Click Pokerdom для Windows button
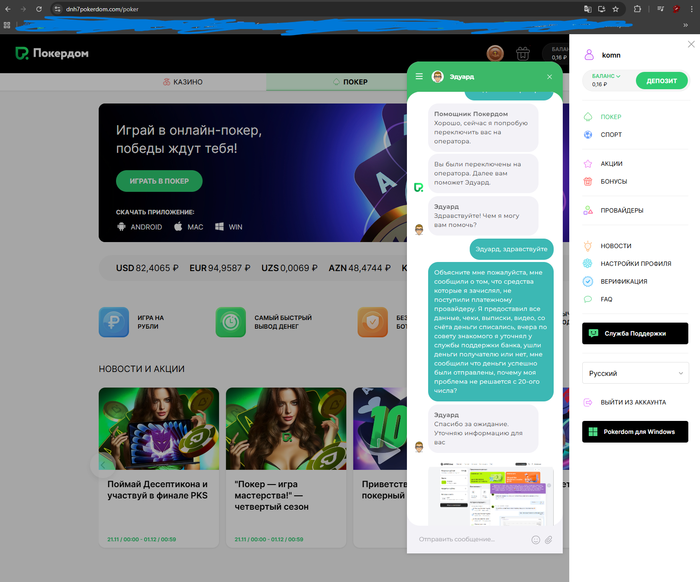 tap(635, 432)
